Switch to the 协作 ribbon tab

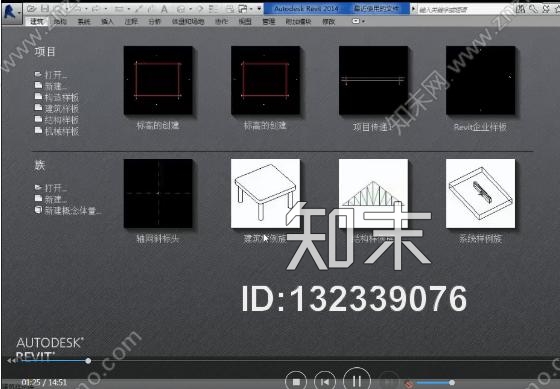[221, 21]
